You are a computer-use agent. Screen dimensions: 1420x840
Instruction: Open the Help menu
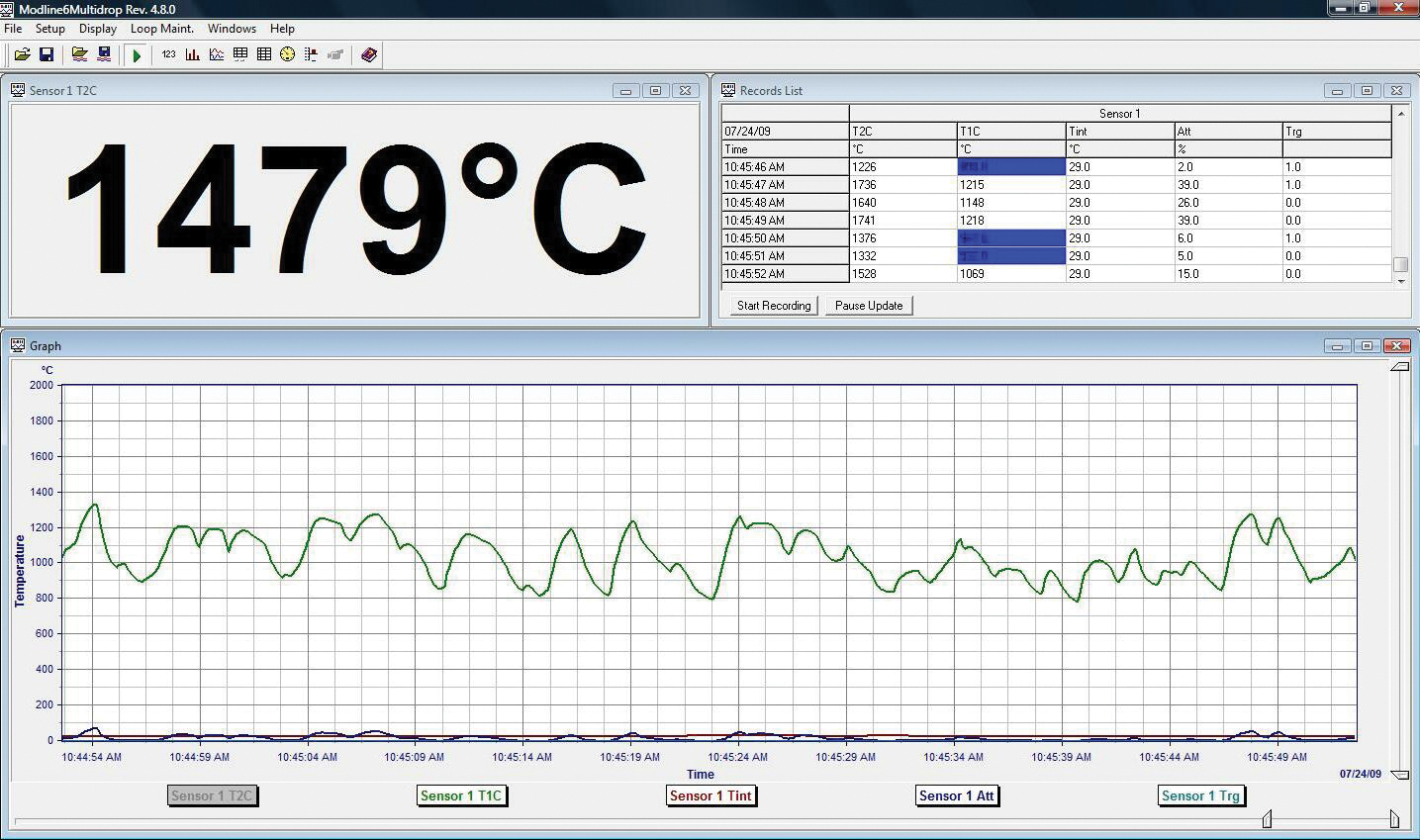(282, 29)
